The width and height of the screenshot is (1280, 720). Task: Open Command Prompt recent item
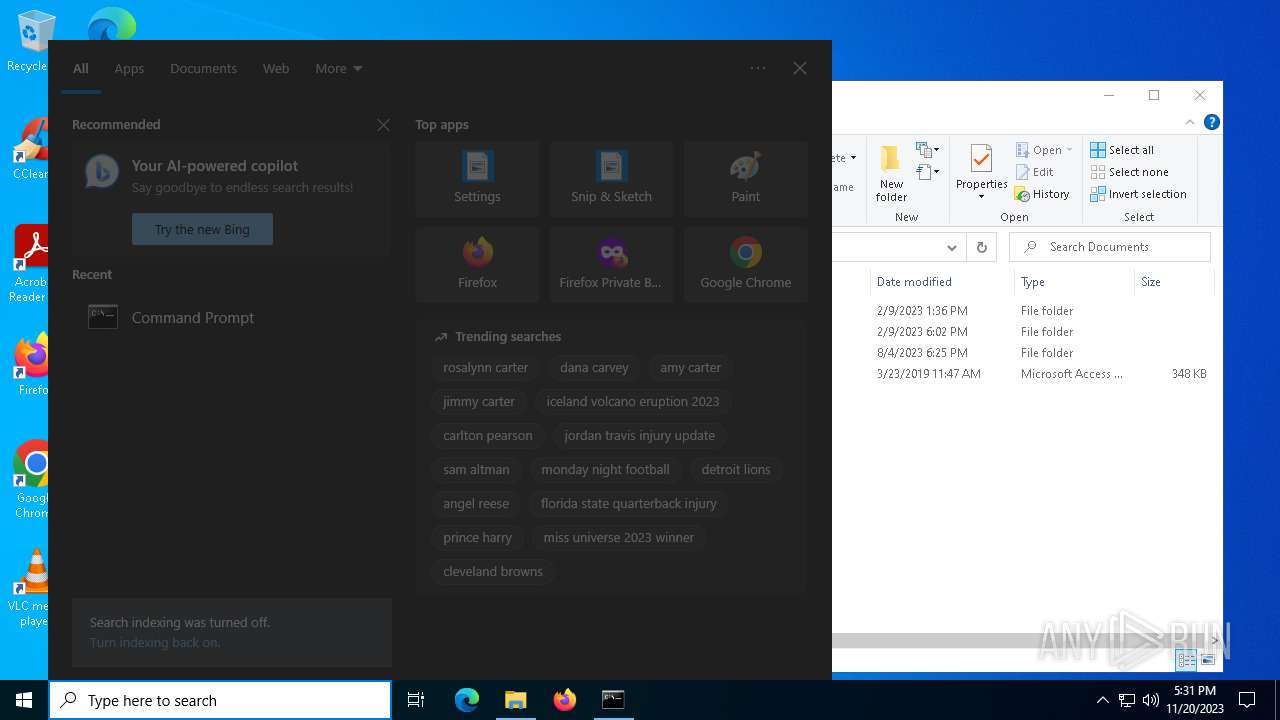(x=231, y=317)
